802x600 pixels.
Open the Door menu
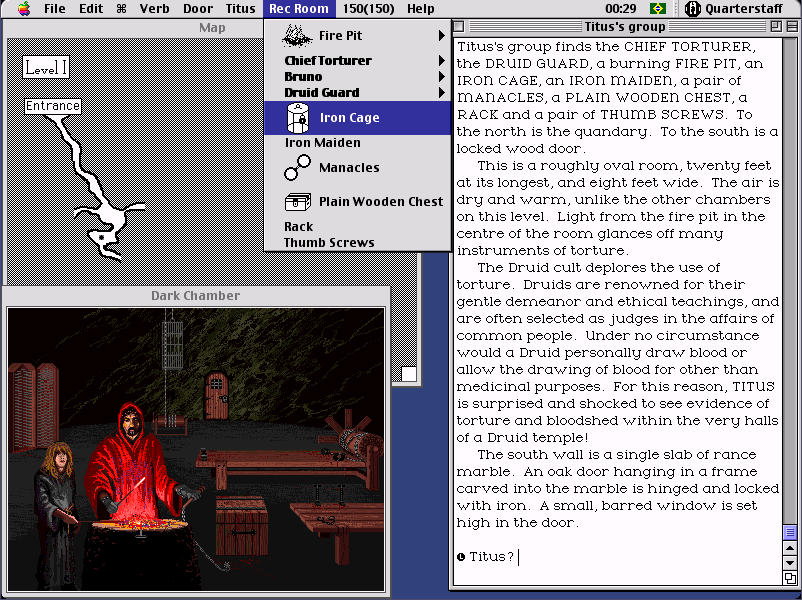pyautogui.click(x=198, y=9)
